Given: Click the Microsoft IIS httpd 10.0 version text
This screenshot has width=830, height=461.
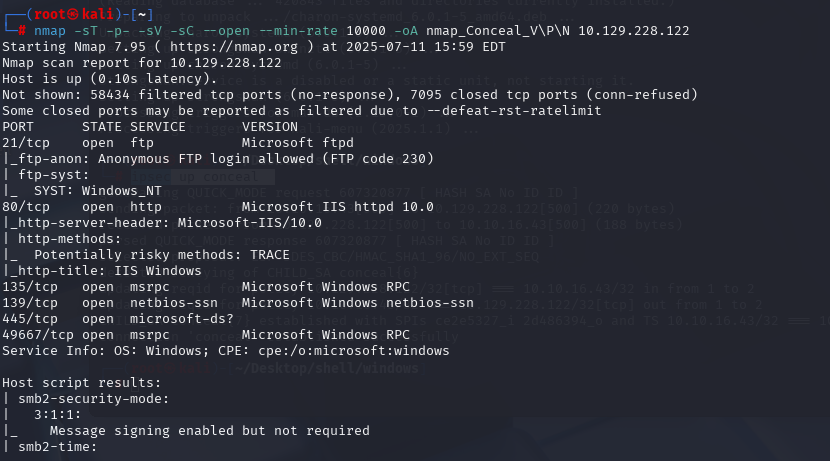Looking at the screenshot, I should (338, 207).
